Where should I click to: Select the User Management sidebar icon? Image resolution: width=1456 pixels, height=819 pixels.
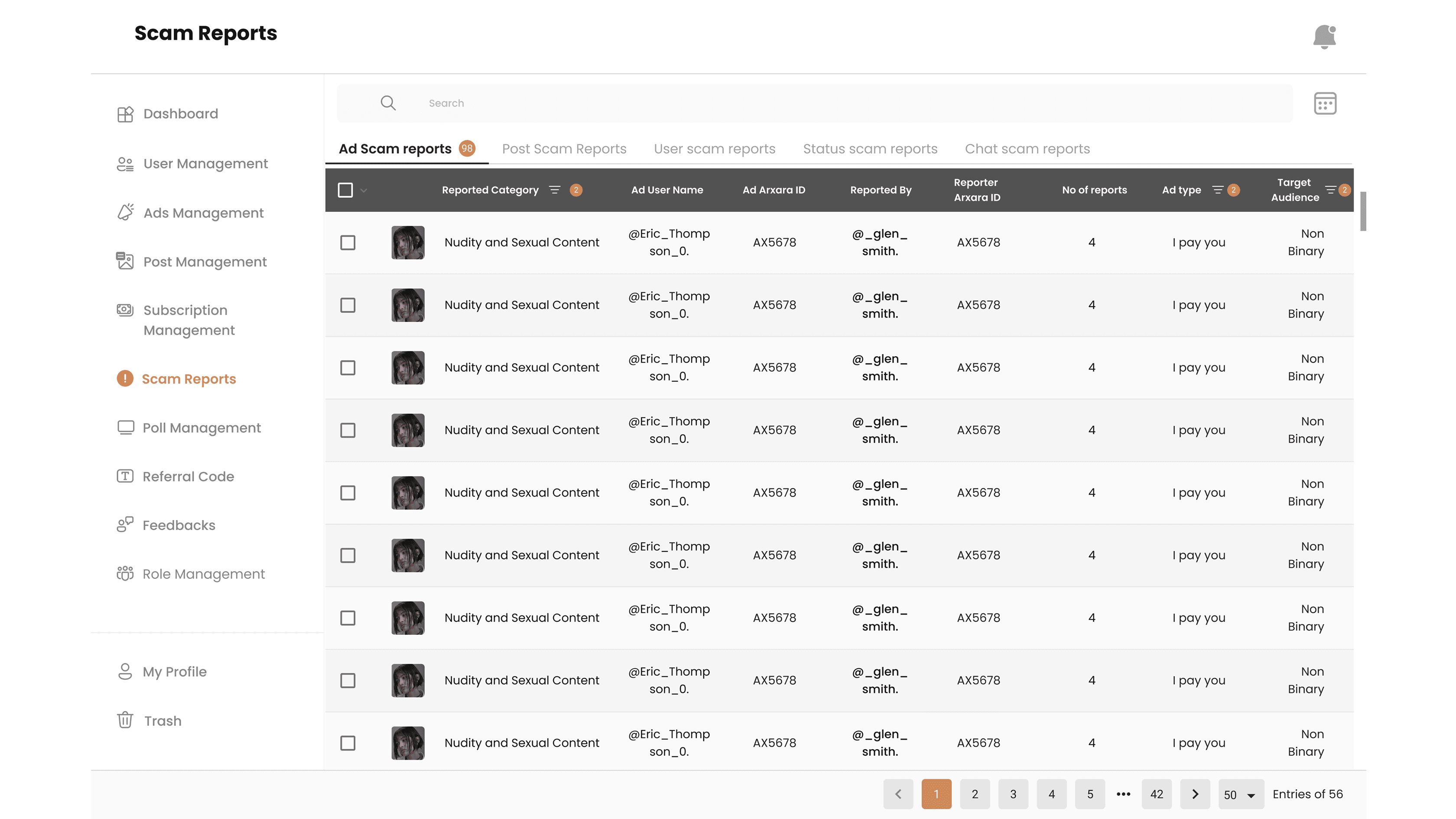point(125,163)
